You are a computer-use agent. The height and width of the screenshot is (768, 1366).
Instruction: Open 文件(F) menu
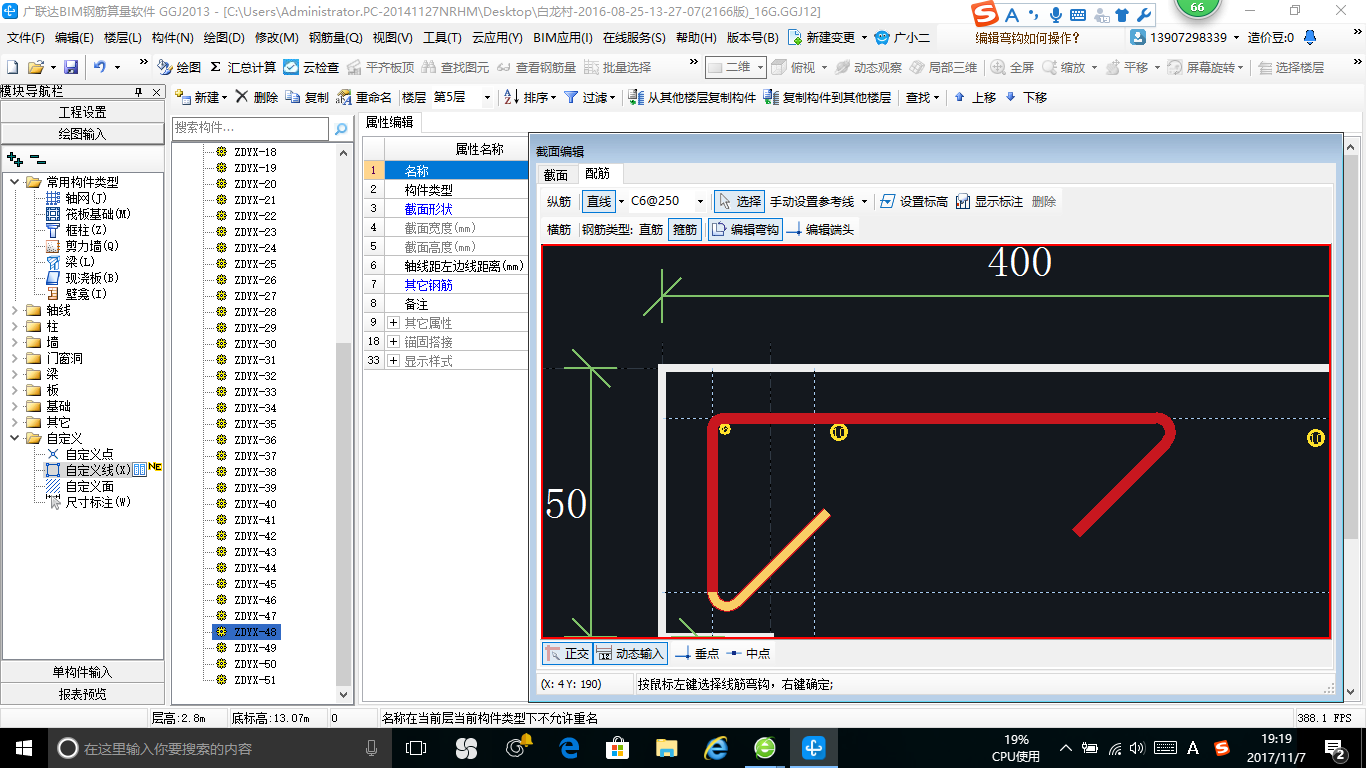coord(26,37)
